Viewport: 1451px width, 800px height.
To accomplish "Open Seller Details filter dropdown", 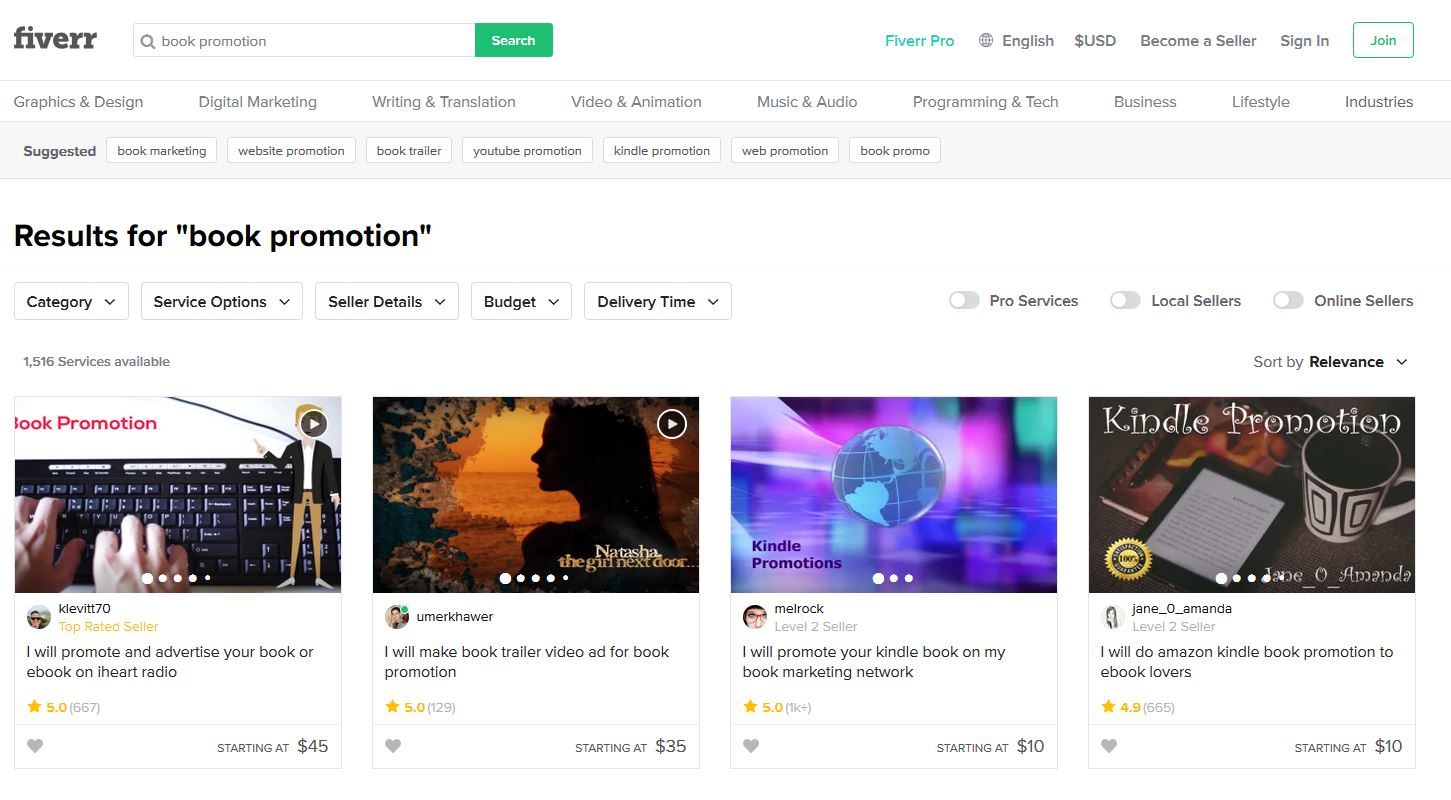I will [x=387, y=301].
